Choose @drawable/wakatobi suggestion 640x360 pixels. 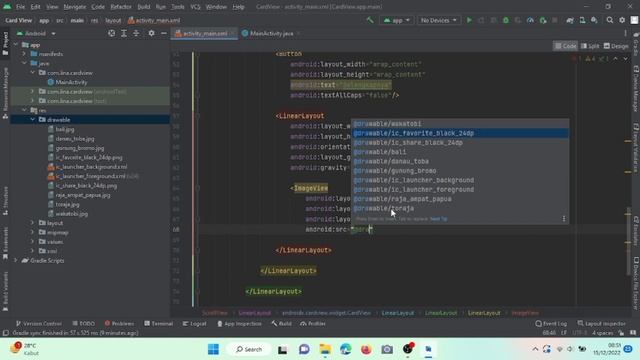tap(460, 124)
